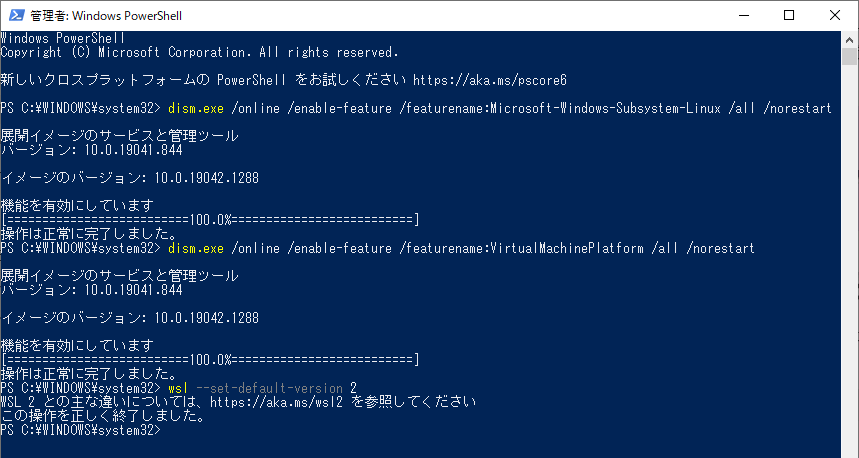
Task: Click the scrollbar up arrow
Action: (x=849, y=39)
